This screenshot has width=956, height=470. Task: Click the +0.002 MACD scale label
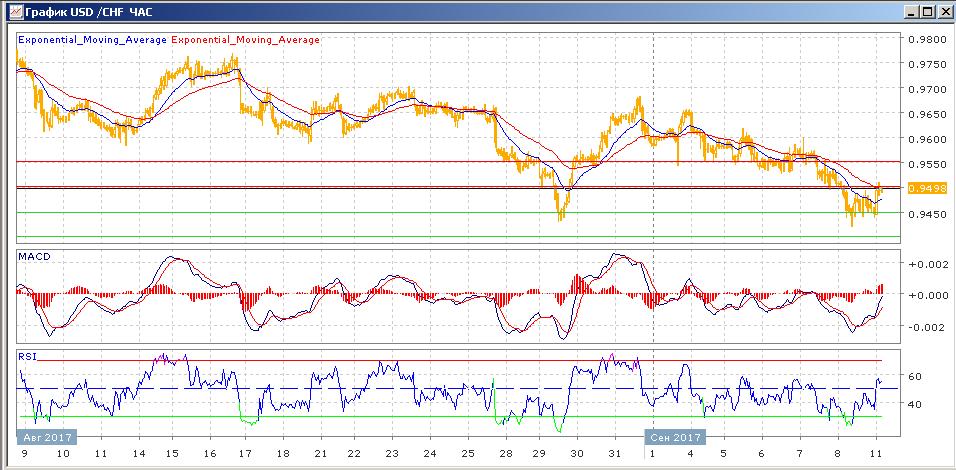coord(923,264)
